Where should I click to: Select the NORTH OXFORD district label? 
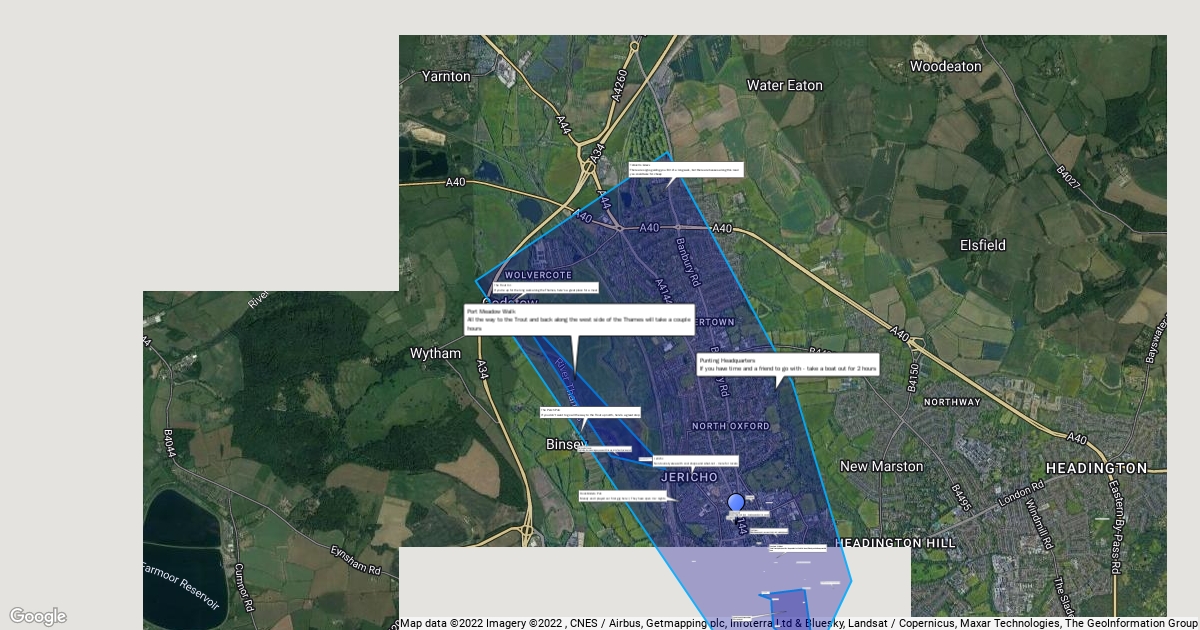click(x=731, y=426)
